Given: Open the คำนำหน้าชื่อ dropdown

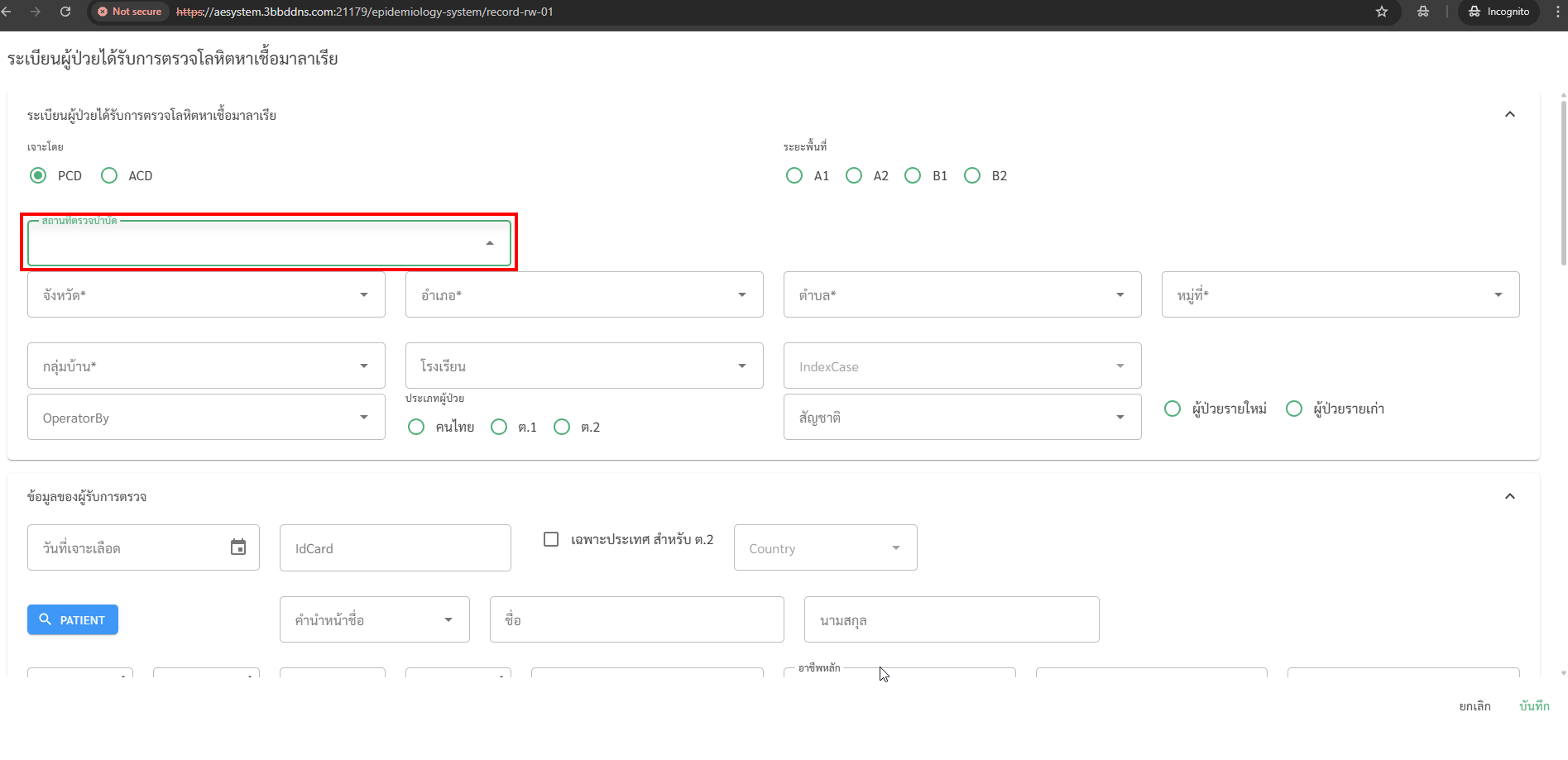Looking at the screenshot, I should click(374, 619).
